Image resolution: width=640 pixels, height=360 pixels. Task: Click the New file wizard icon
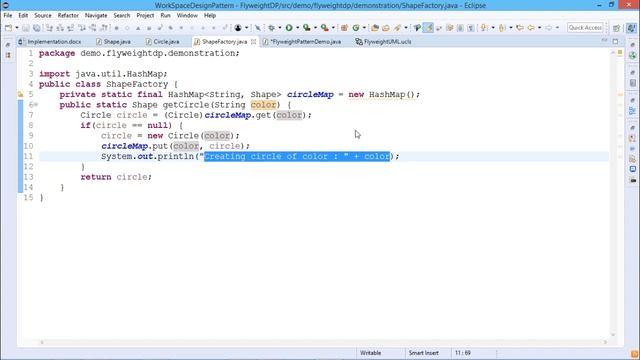(x=8, y=28)
